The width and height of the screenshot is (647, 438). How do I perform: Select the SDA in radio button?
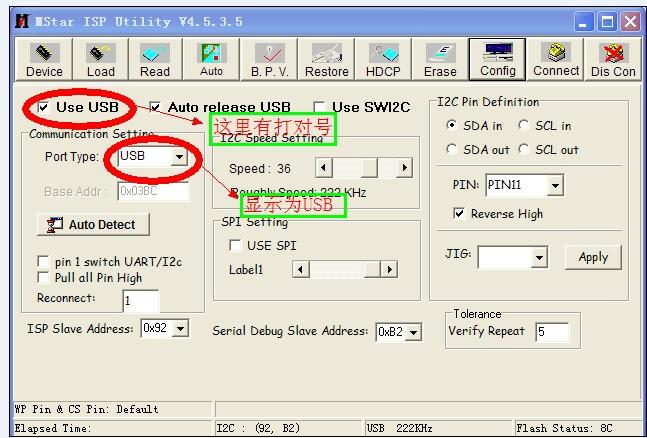pos(452,125)
